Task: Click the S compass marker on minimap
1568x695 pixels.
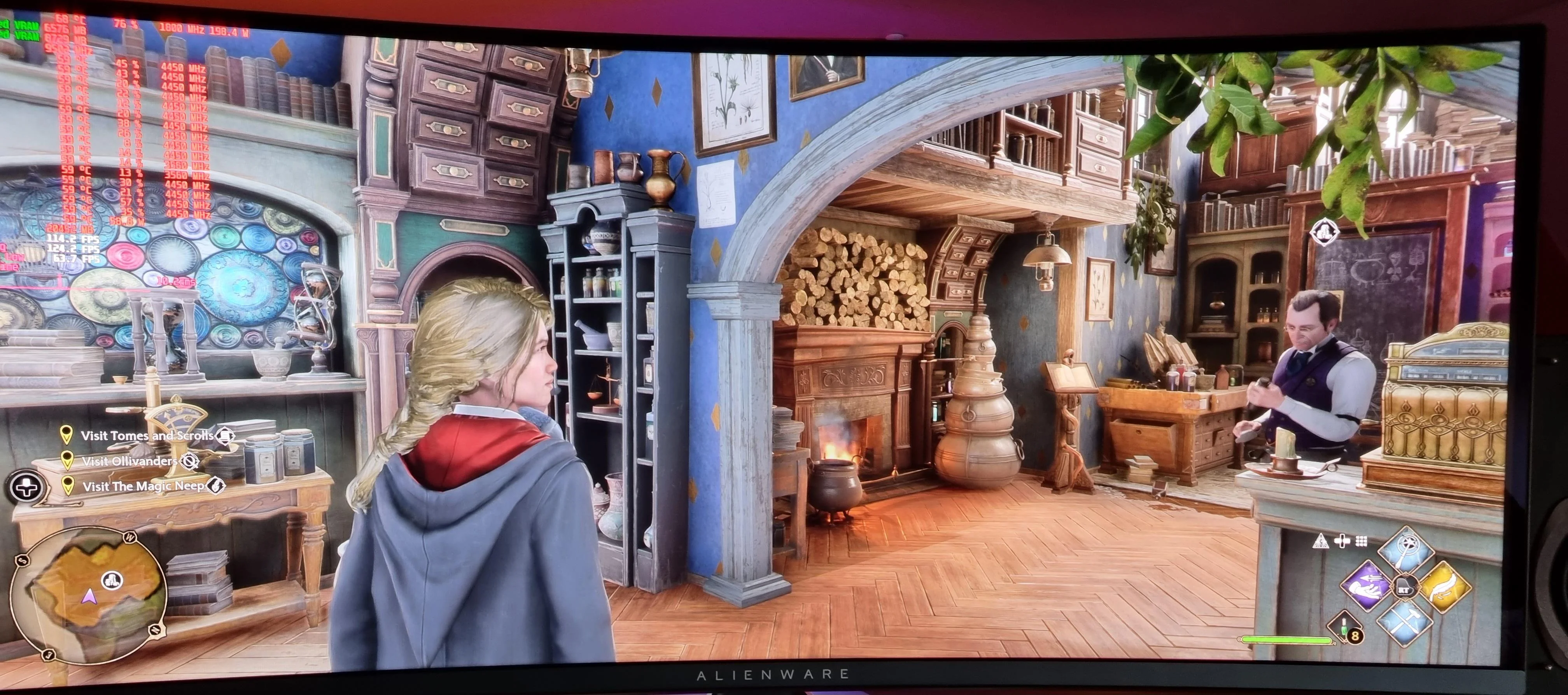Action: (23, 560)
